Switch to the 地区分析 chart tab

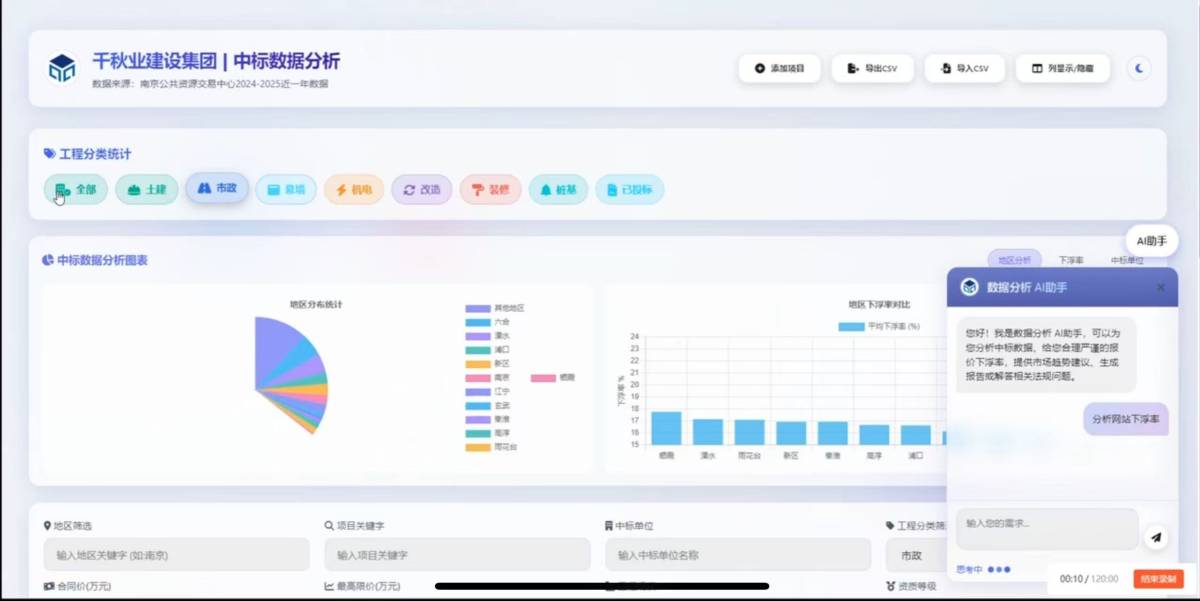(x=1014, y=260)
